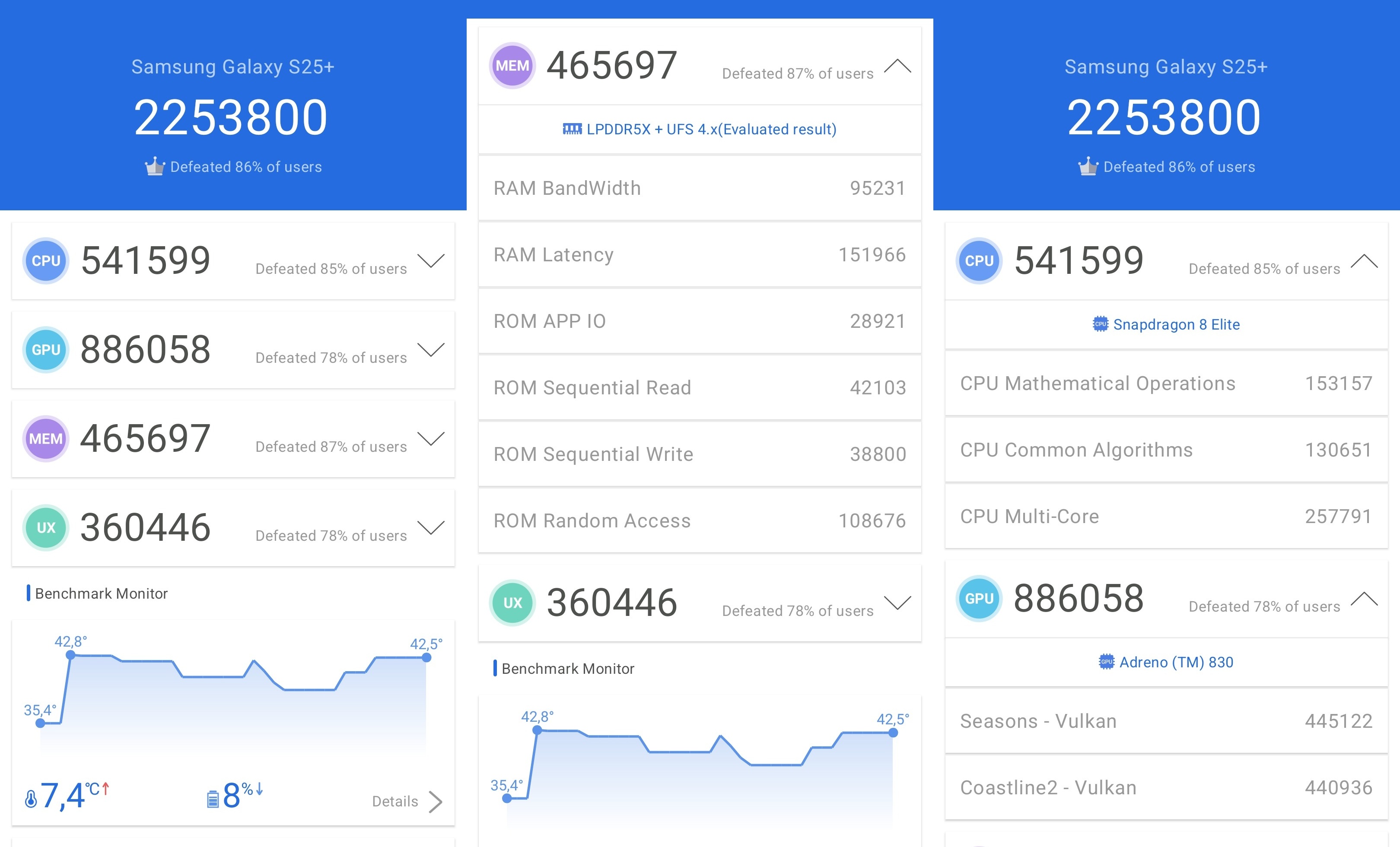
Task: Select the CPU Multi-Core row
Action: (1167, 517)
